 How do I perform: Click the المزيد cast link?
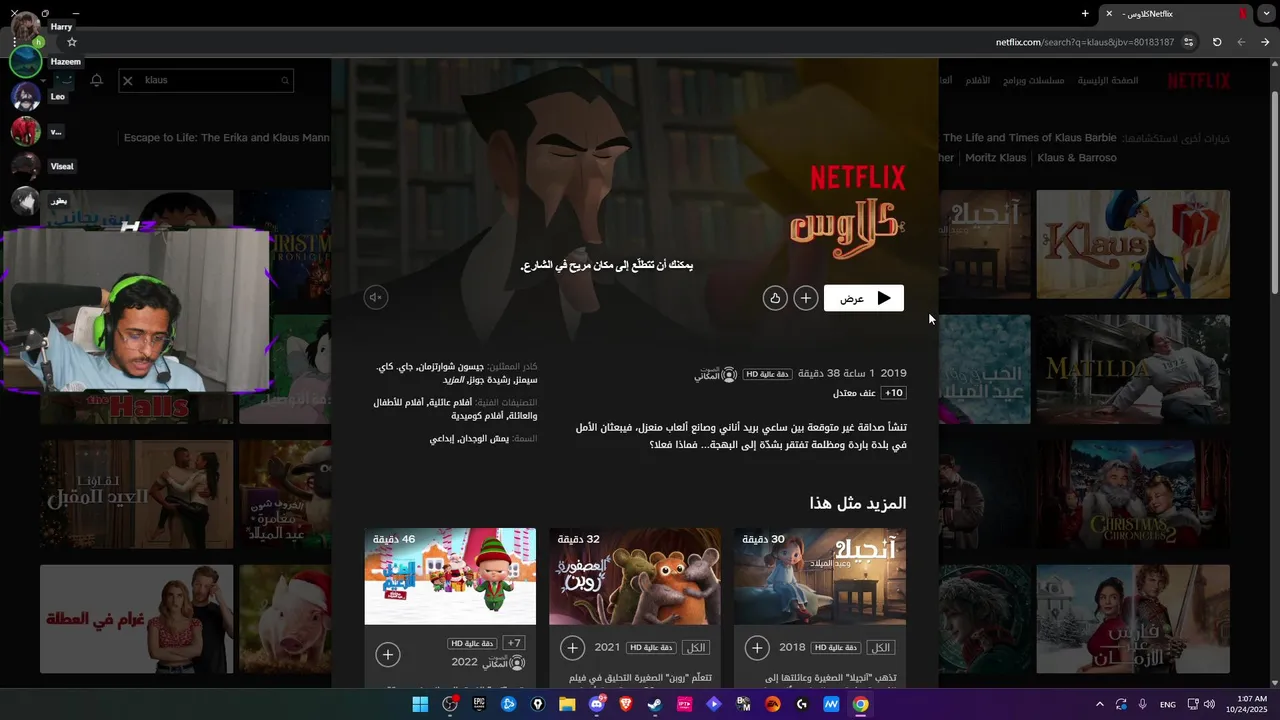(x=454, y=380)
